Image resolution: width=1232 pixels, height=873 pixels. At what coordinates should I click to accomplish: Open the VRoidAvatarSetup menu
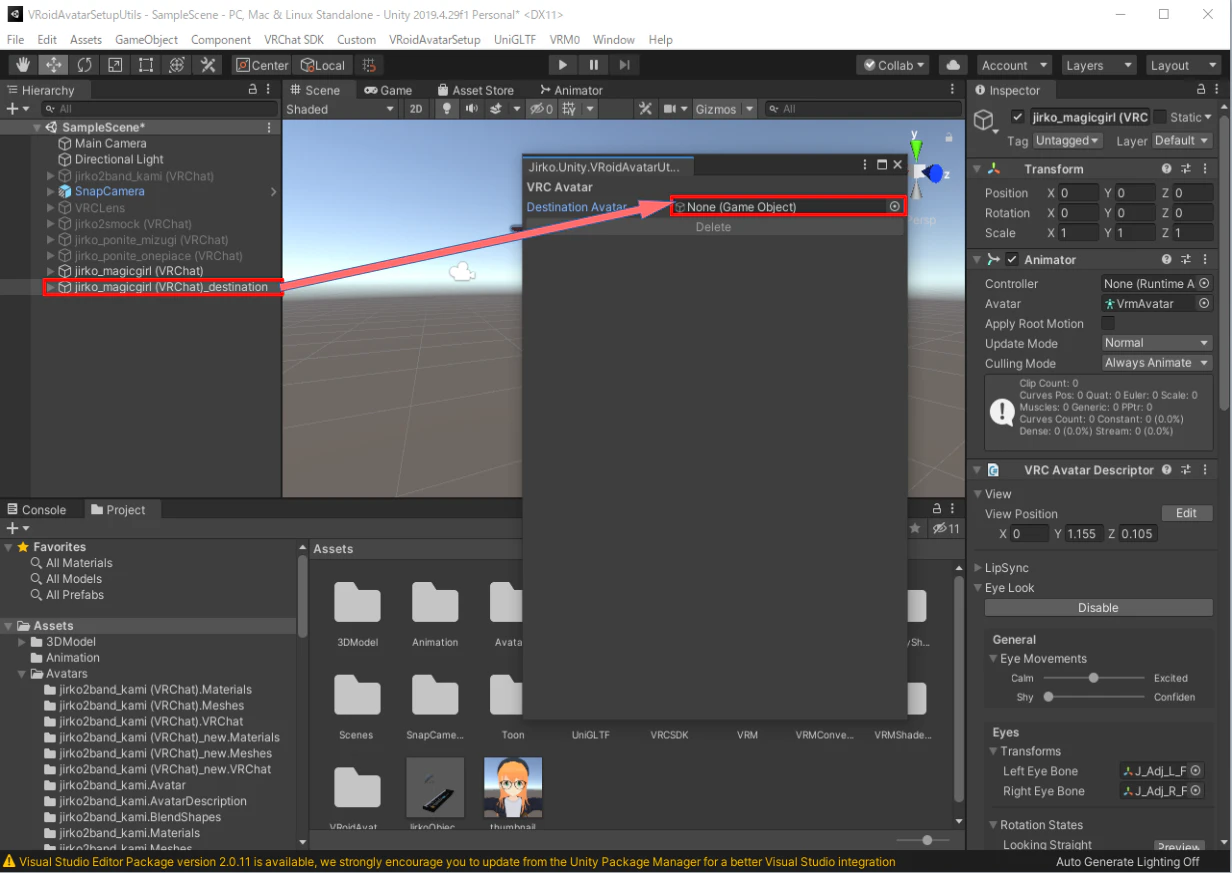435,40
